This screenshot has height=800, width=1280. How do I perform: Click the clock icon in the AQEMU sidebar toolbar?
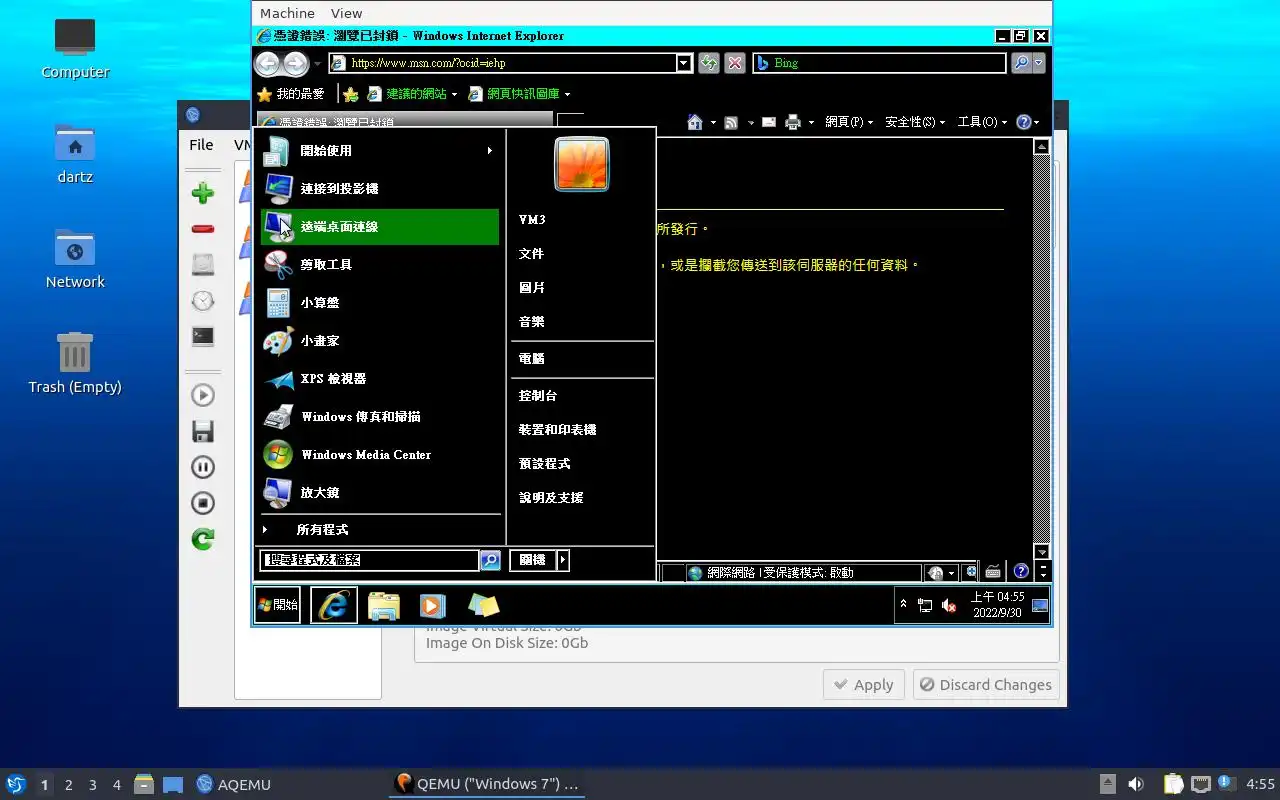[x=203, y=301]
